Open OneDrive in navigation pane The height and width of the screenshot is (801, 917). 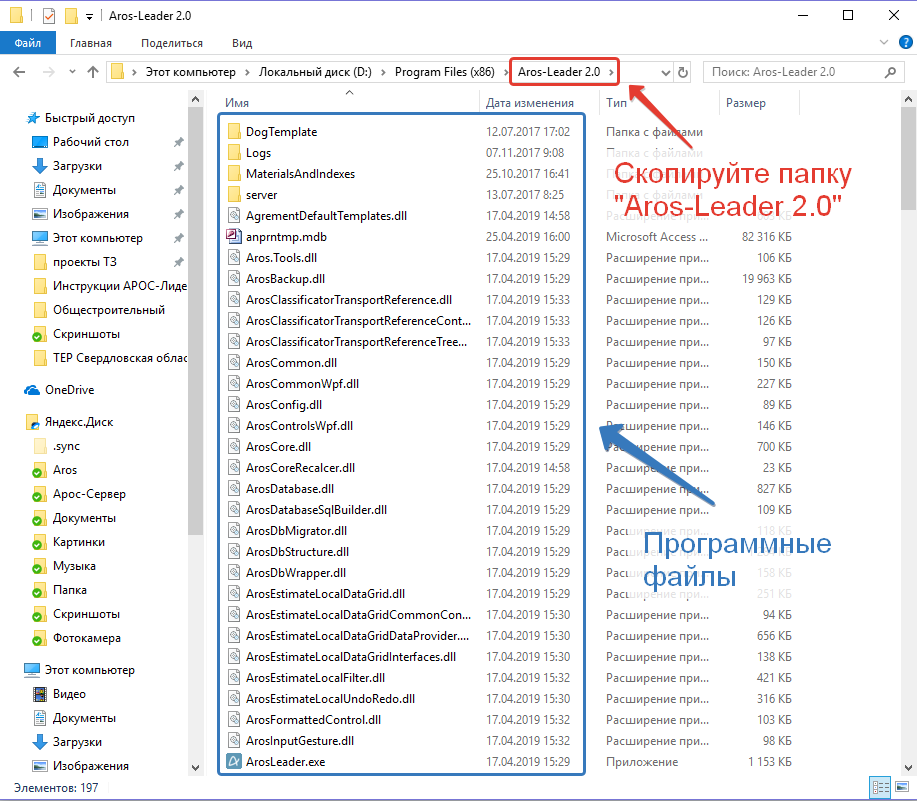click(69, 389)
